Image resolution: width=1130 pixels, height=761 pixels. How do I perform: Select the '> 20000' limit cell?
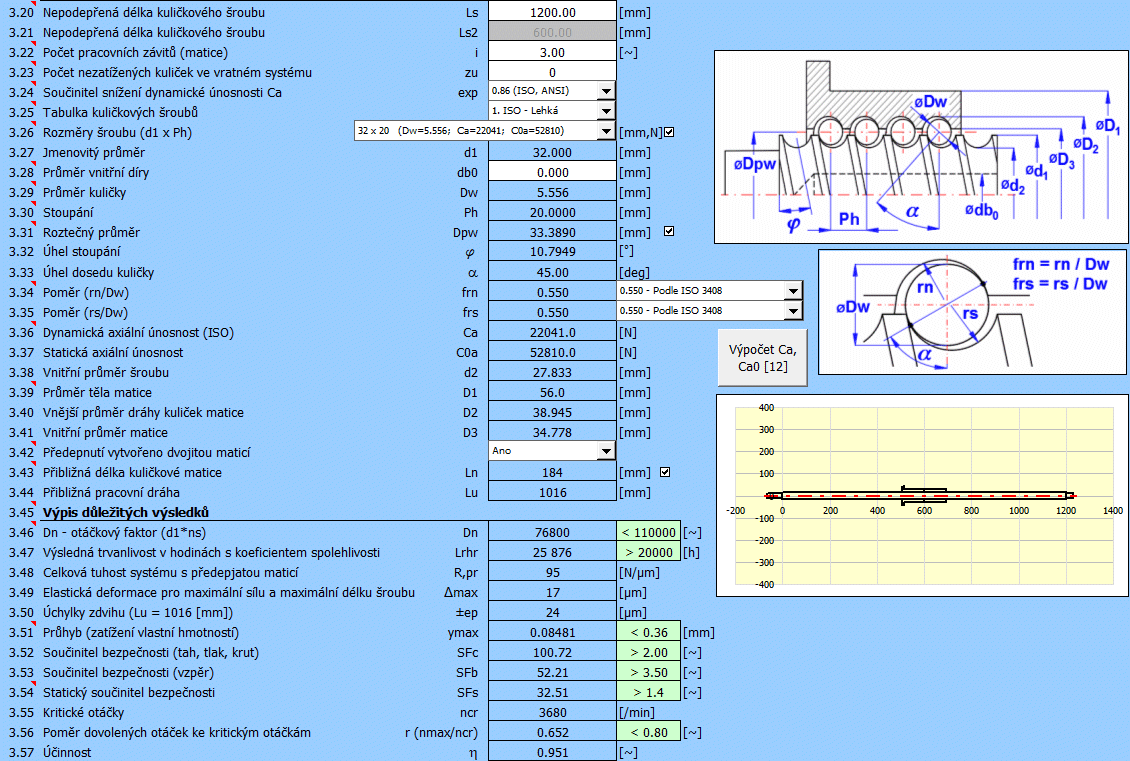(x=649, y=553)
